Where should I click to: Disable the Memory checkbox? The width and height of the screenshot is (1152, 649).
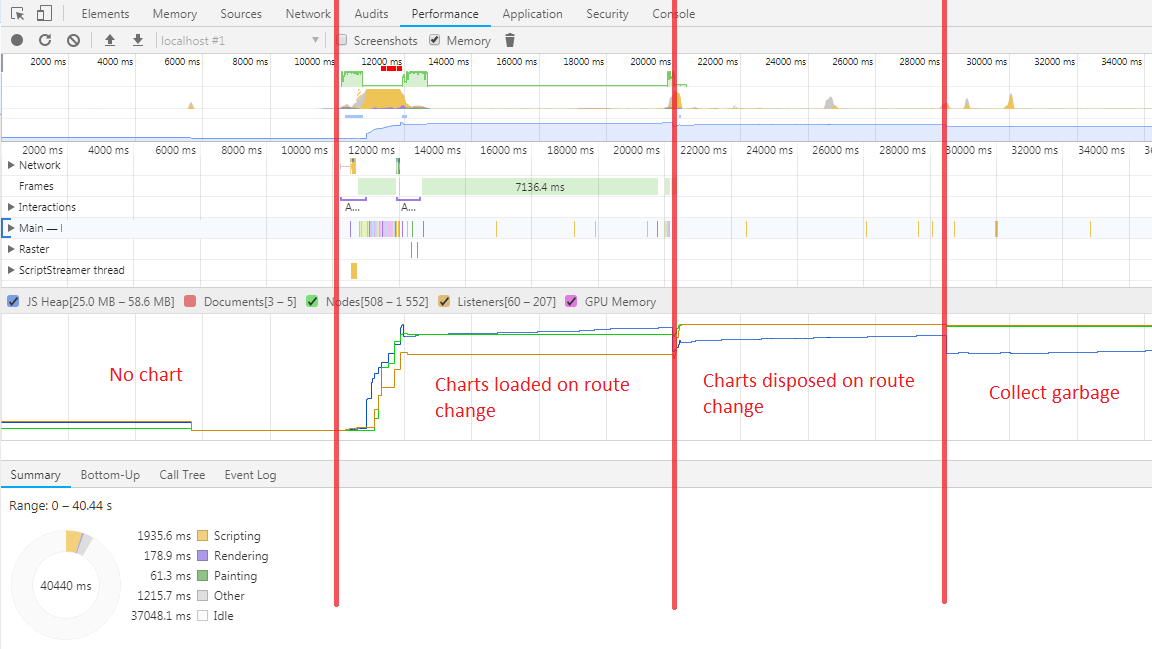point(434,40)
